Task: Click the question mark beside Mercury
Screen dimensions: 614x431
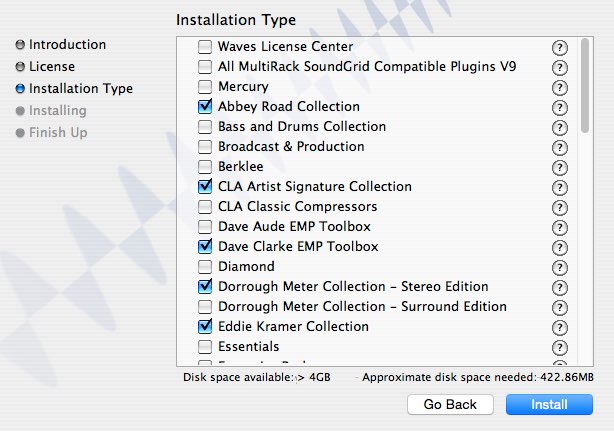Action: tap(560, 88)
